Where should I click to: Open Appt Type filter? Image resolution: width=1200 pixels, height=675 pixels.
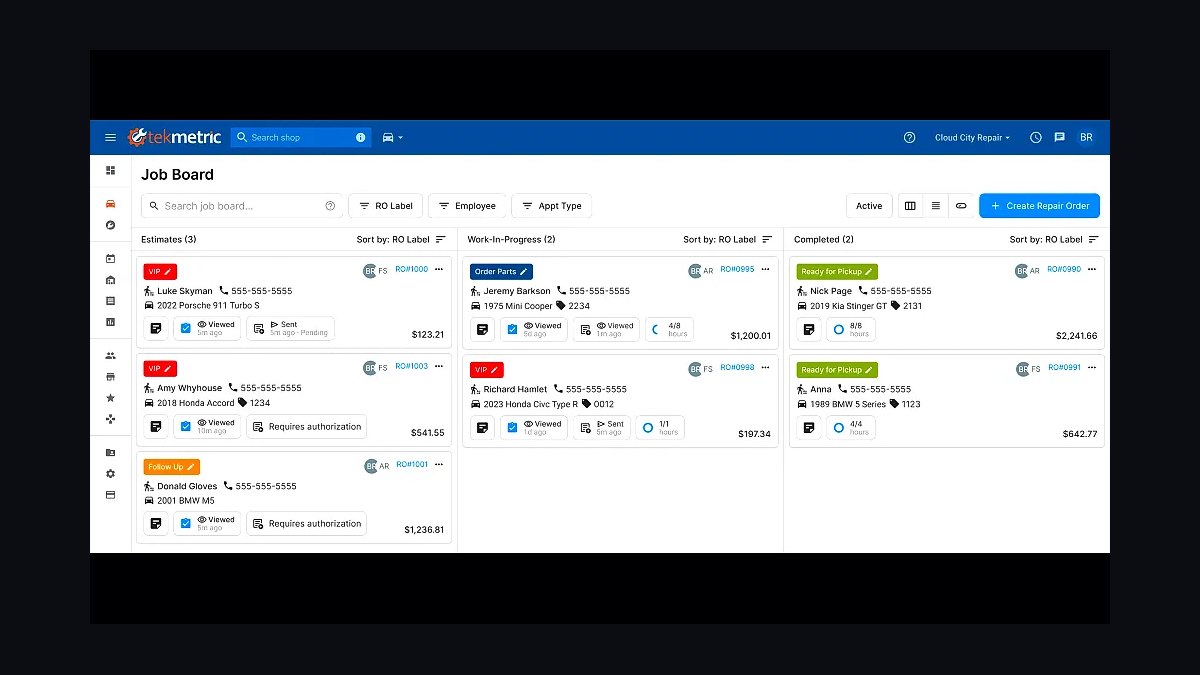pos(552,206)
